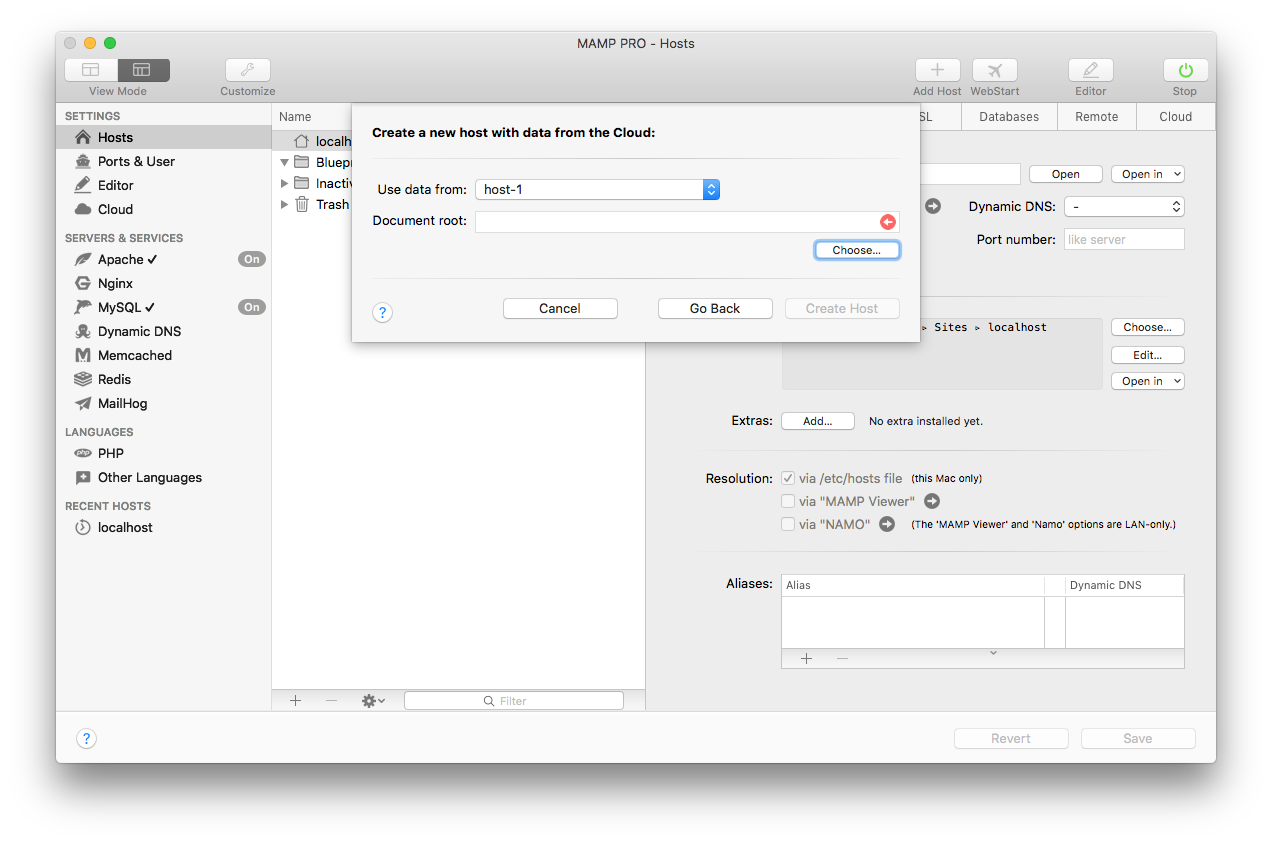Image resolution: width=1272 pixels, height=843 pixels.
Task: Cancel the create host dialog
Action: point(560,308)
